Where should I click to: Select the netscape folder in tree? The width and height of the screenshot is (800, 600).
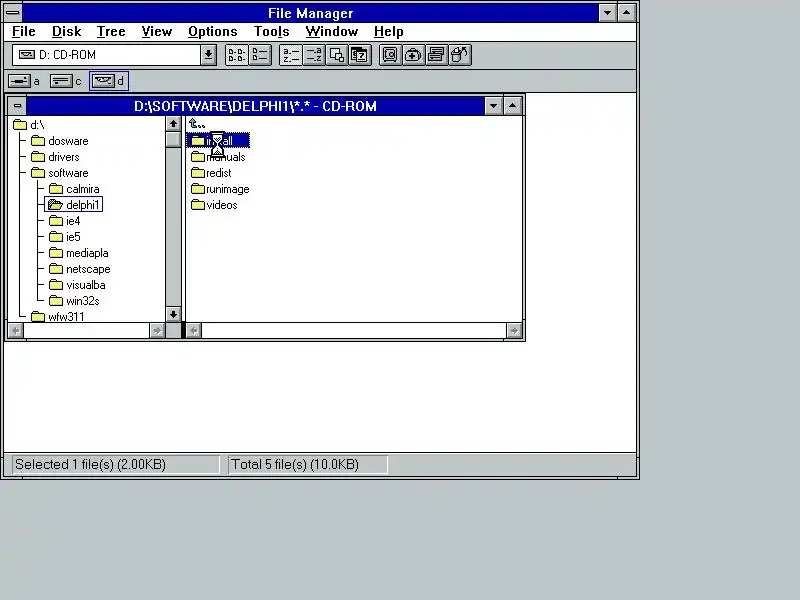click(80, 269)
